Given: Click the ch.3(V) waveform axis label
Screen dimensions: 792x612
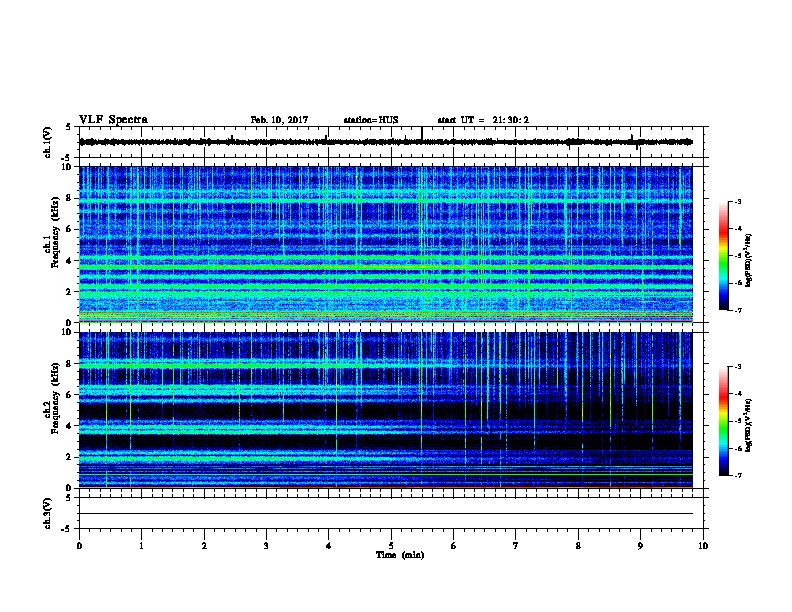Looking at the screenshot, I should pos(48,513).
